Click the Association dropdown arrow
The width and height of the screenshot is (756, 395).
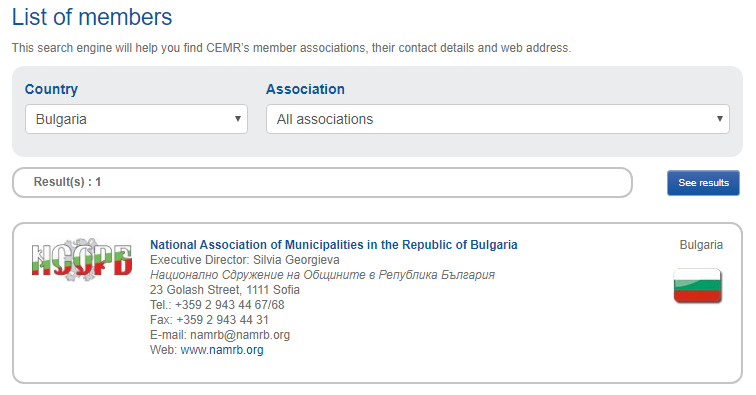(x=719, y=119)
